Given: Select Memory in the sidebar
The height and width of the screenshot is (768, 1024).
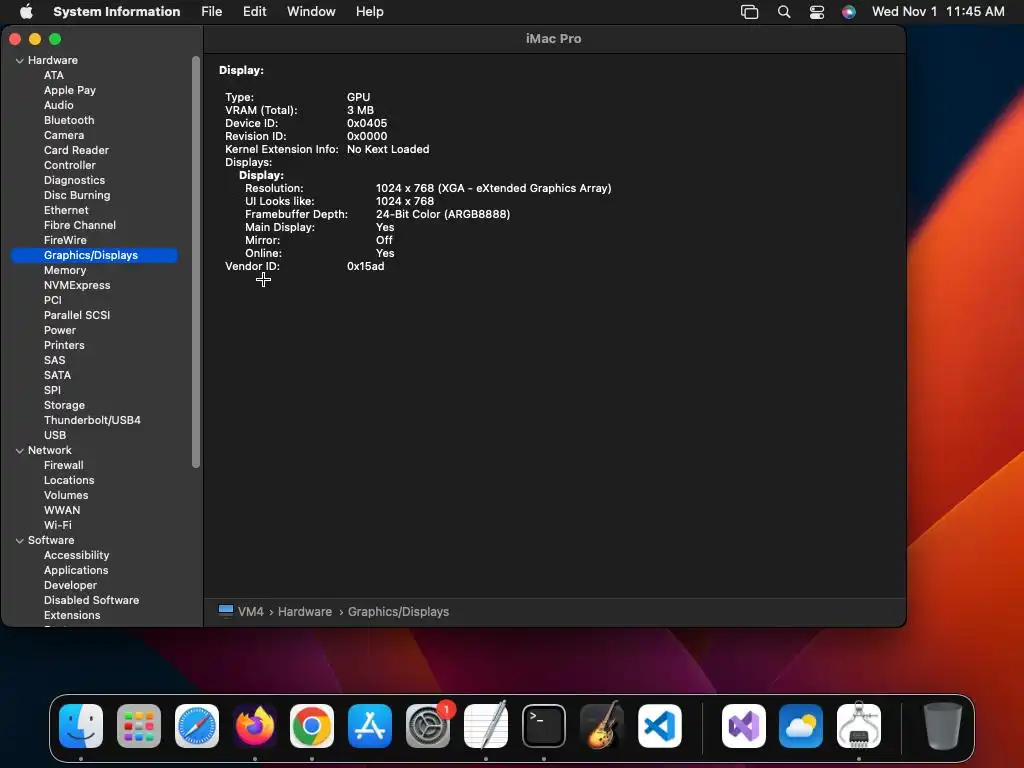Looking at the screenshot, I should (x=65, y=270).
